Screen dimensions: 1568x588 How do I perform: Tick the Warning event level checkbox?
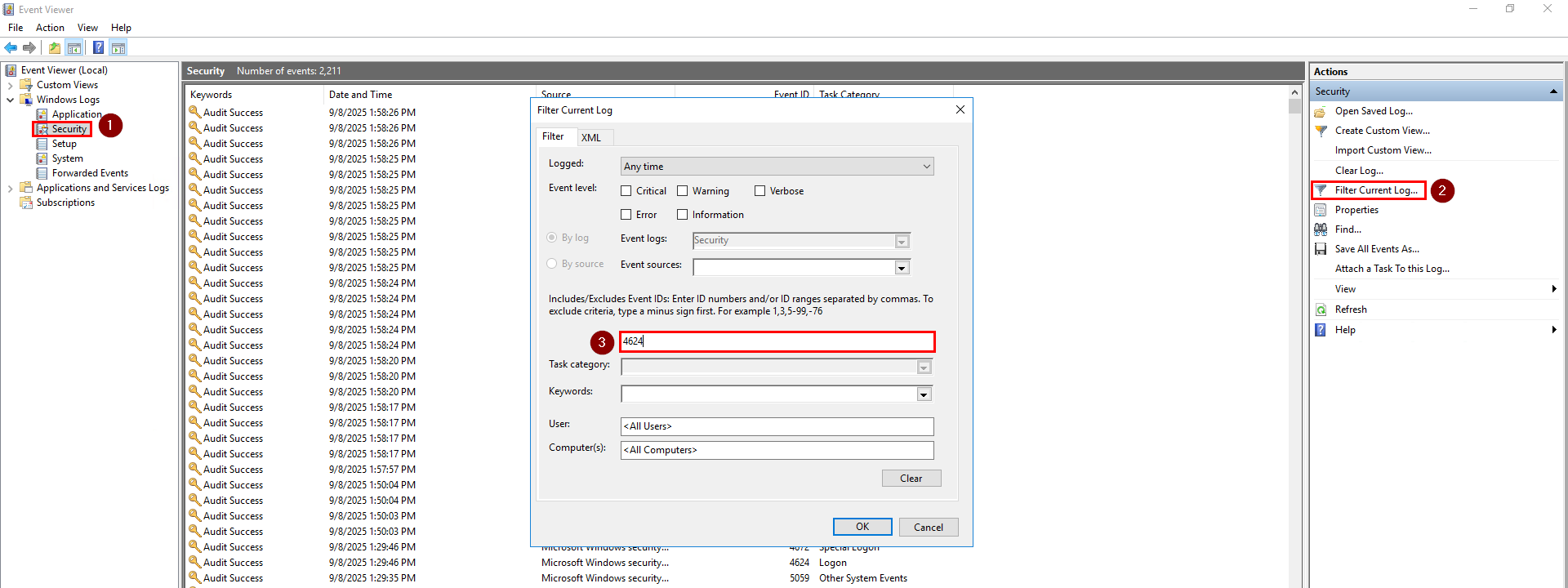[683, 191]
